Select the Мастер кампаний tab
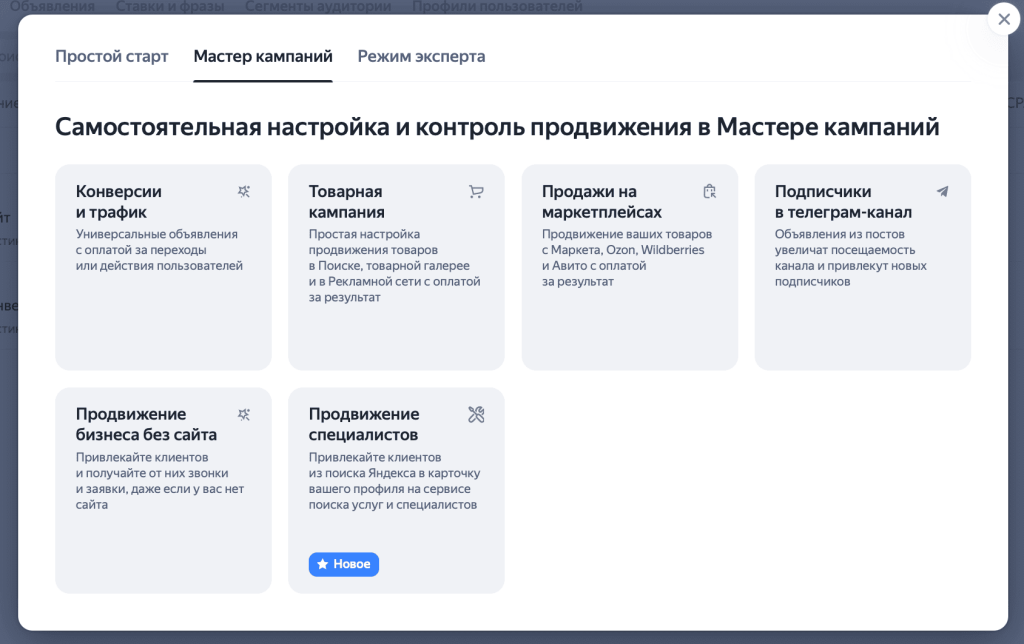 263,56
